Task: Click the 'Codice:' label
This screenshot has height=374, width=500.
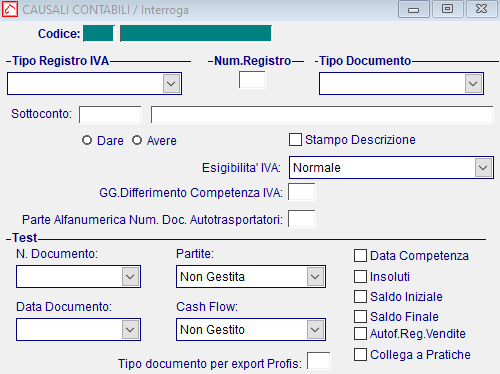Action: pyautogui.click(x=59, y=34)
